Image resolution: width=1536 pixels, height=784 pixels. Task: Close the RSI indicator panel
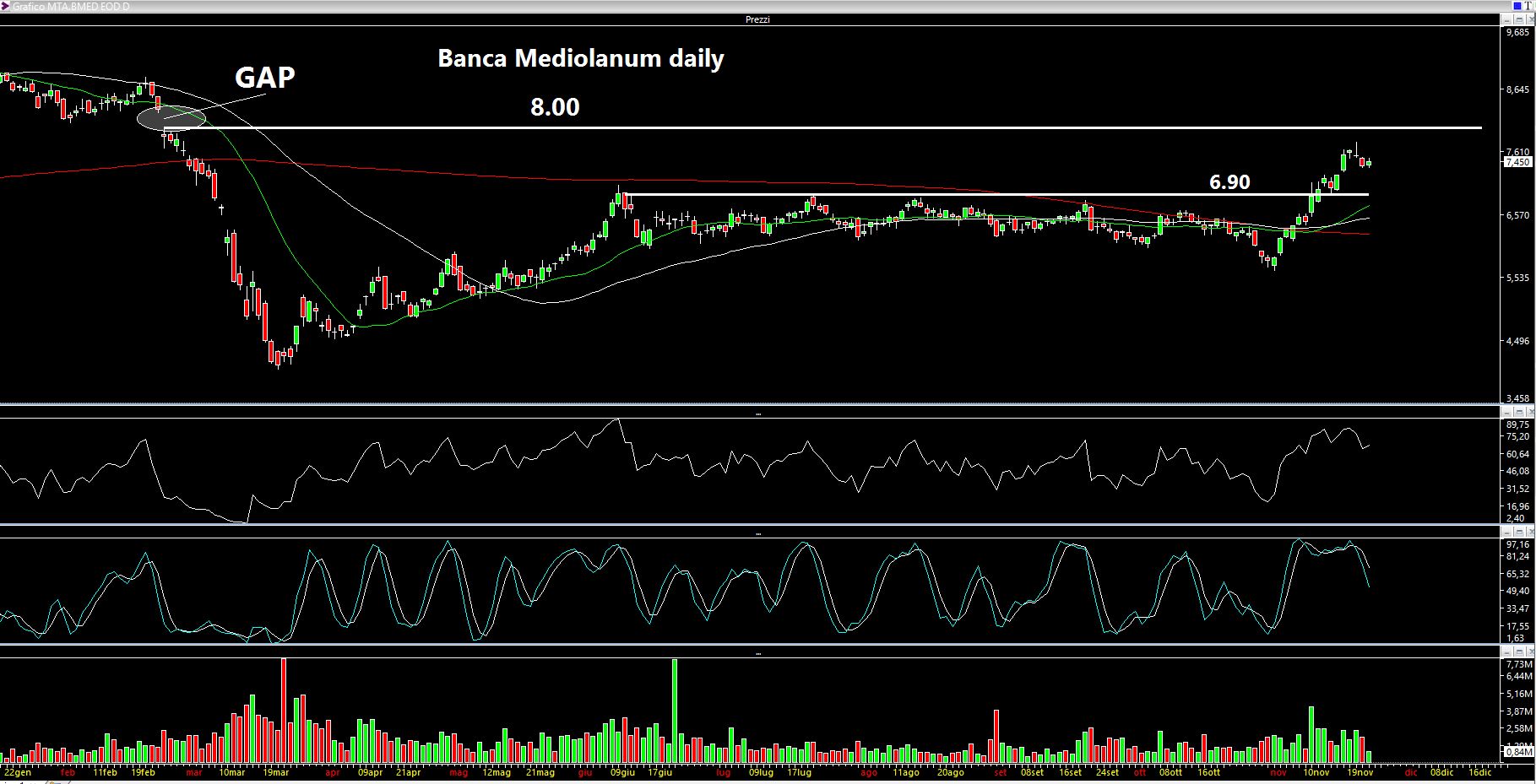[1530, 412]
